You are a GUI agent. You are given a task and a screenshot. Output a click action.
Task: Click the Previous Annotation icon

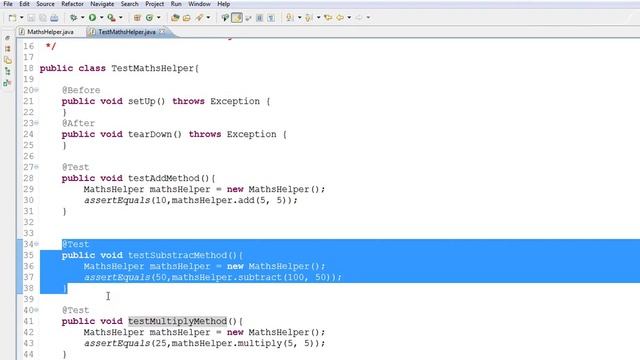pos(309,18)
